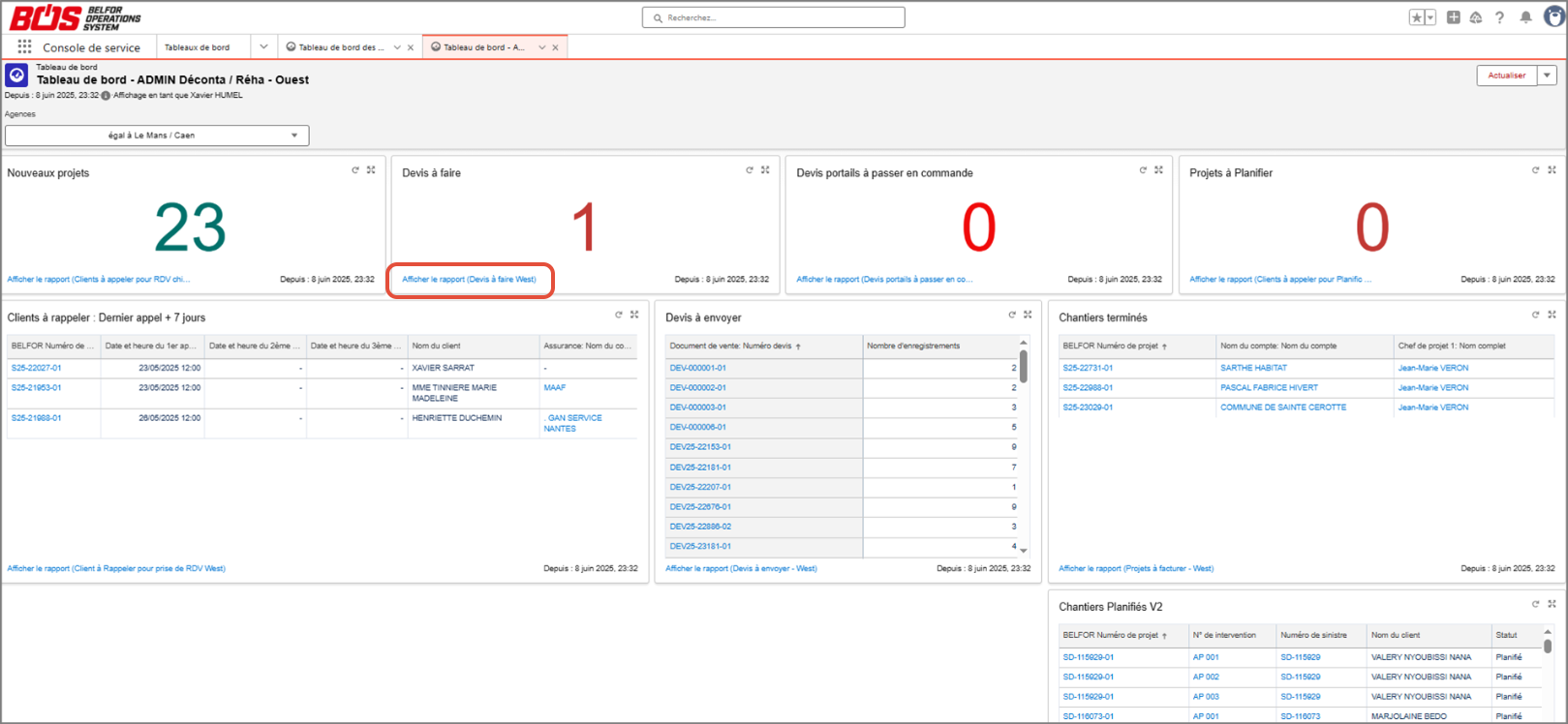Refresh the Clients à rappeler widget

tap(619, 315)
